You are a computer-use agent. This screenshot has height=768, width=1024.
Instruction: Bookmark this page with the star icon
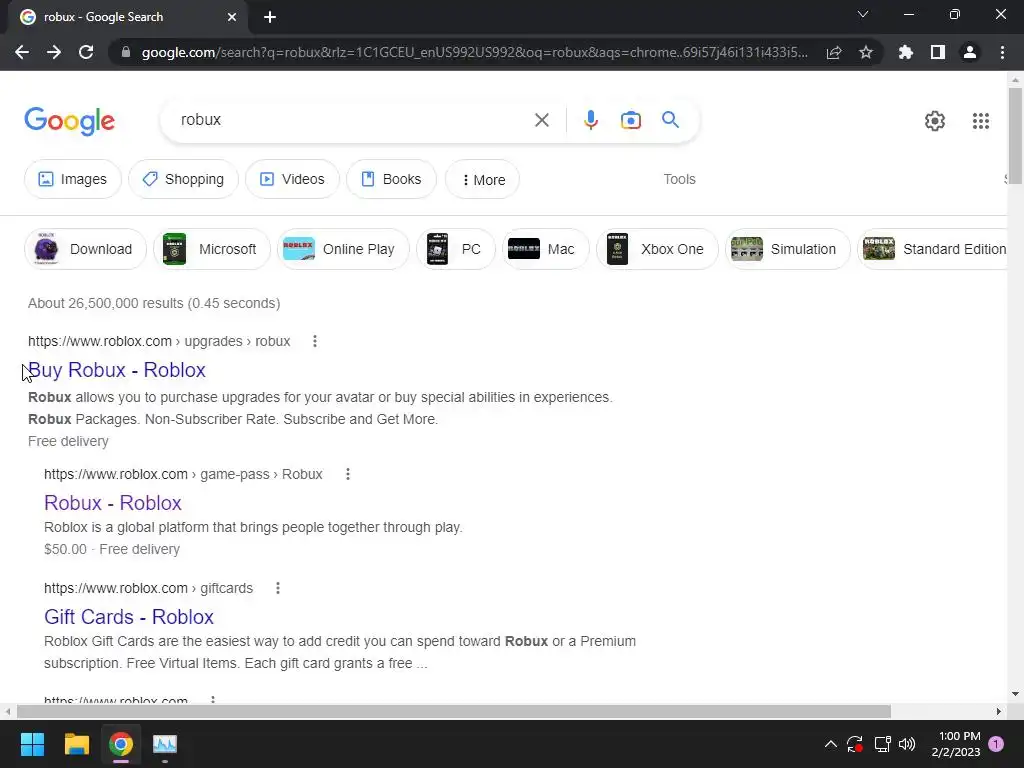(865, 52)
